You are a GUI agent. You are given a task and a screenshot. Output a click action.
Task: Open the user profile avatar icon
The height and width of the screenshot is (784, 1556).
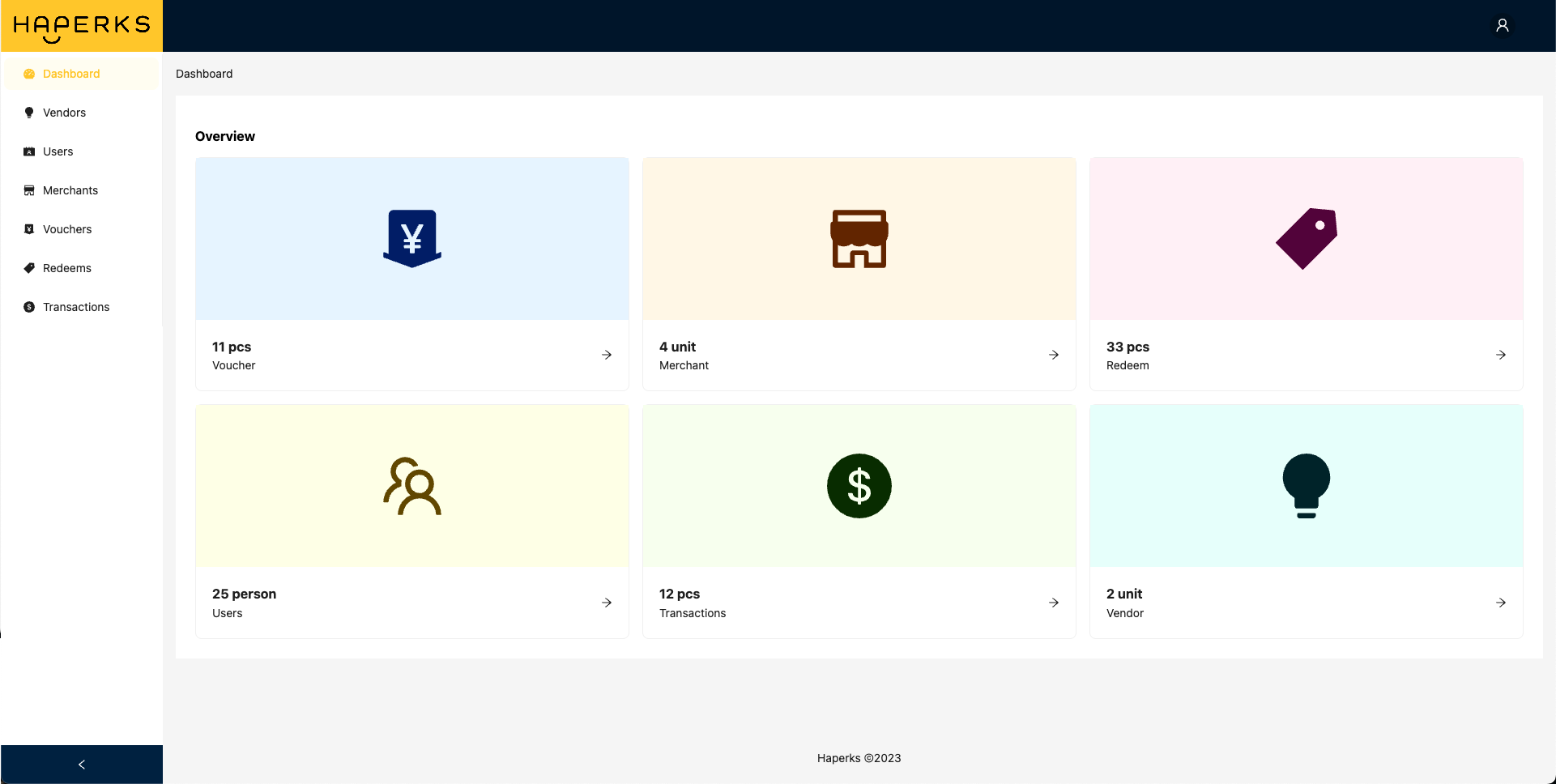point(1502,26)
